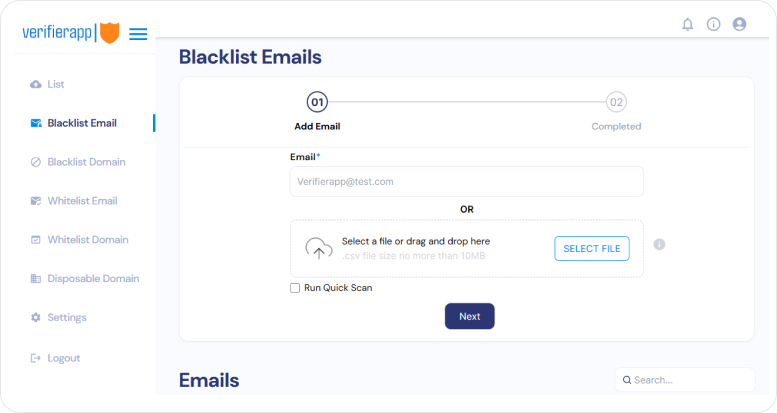The height and width of the screenshot is (413, 777).
Task: Click the Email input field
Action: click(x=466, y=181)
